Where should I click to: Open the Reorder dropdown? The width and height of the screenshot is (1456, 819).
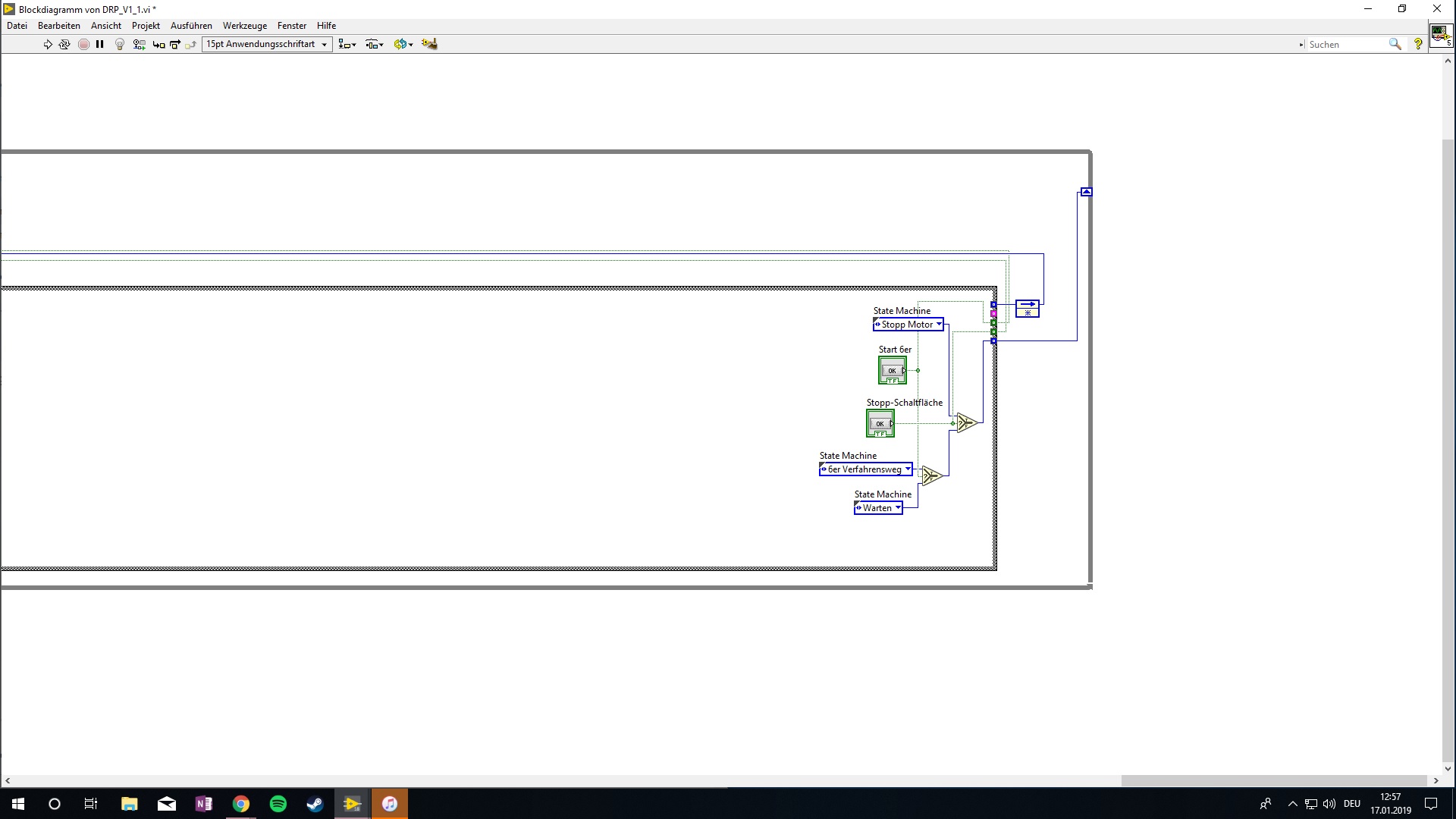coord(403,45)
